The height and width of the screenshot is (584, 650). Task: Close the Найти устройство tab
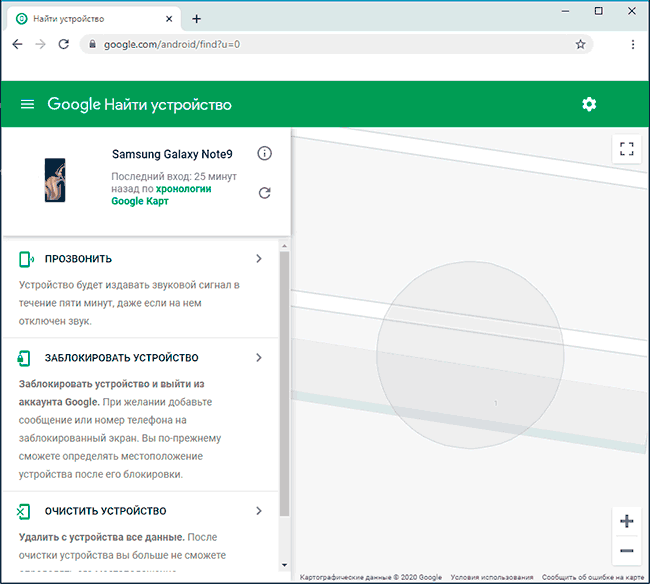169,19
